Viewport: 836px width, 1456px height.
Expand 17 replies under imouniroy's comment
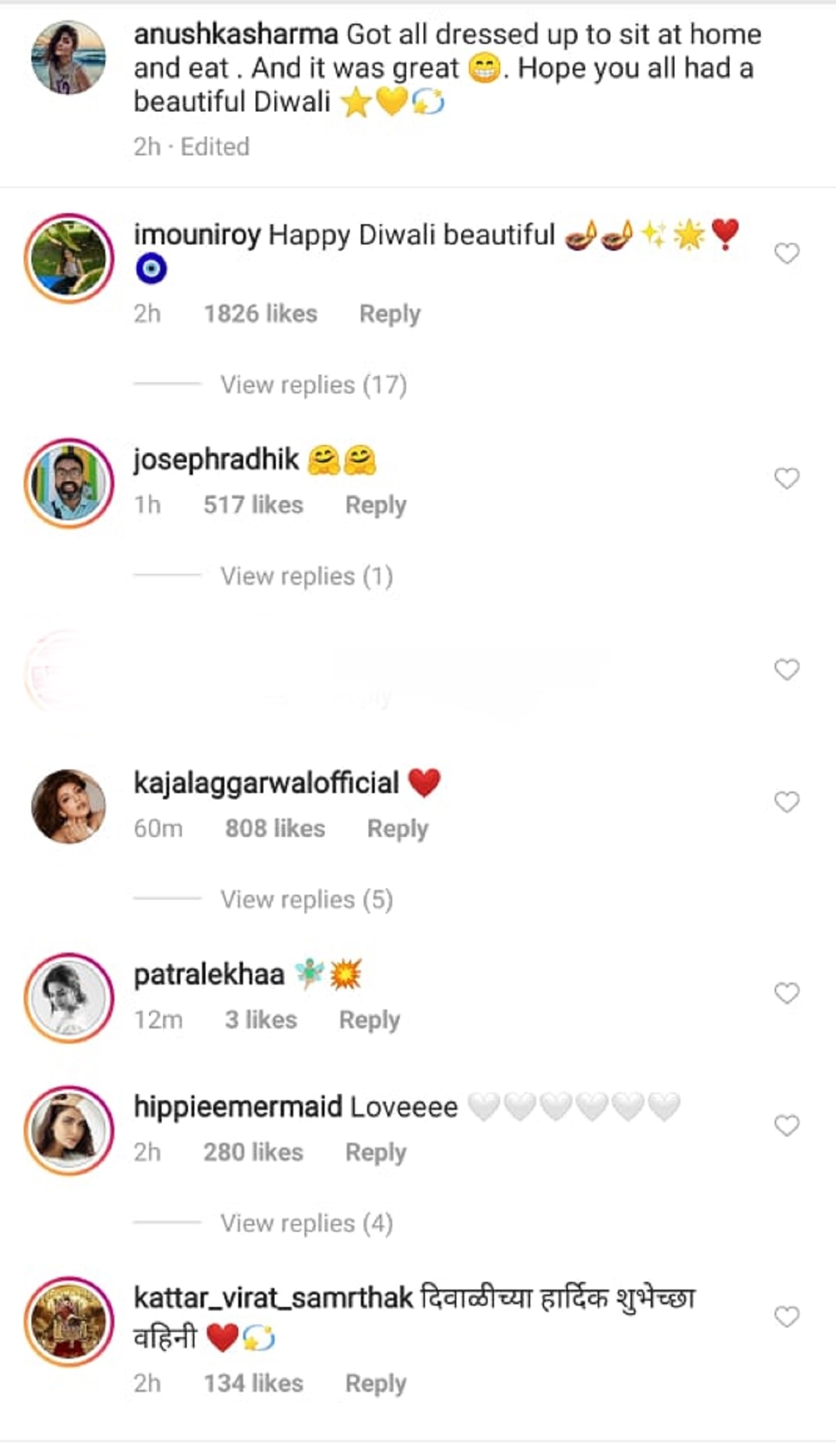(x=313, y=384)
